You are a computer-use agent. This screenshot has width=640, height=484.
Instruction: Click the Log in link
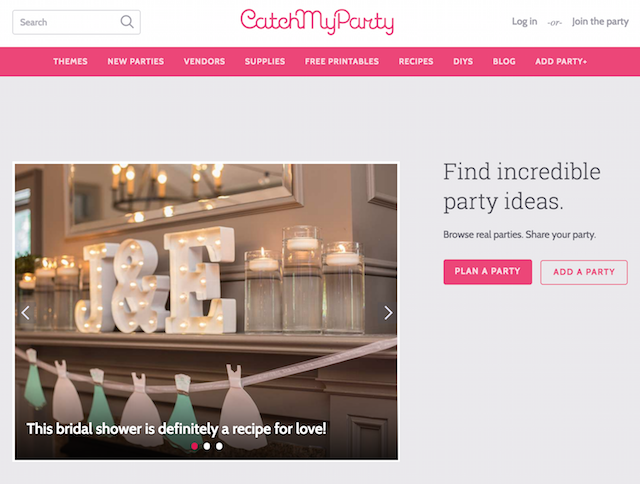[524, 22]
